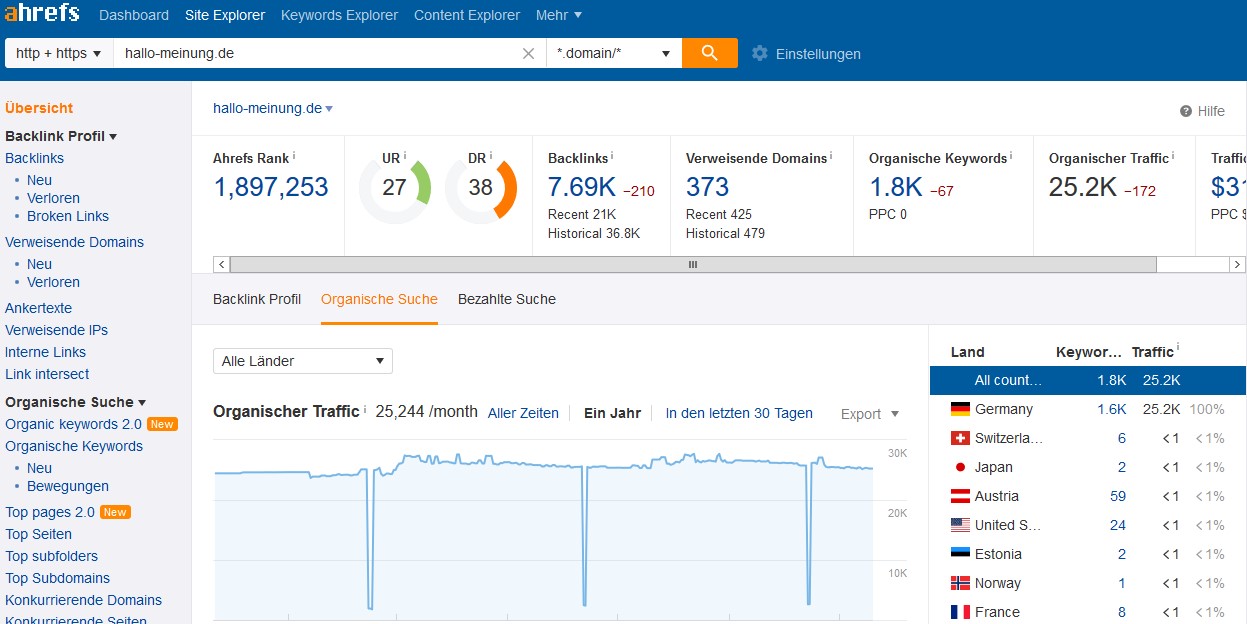Open the Hilfe help icon

click(1186, 111)
